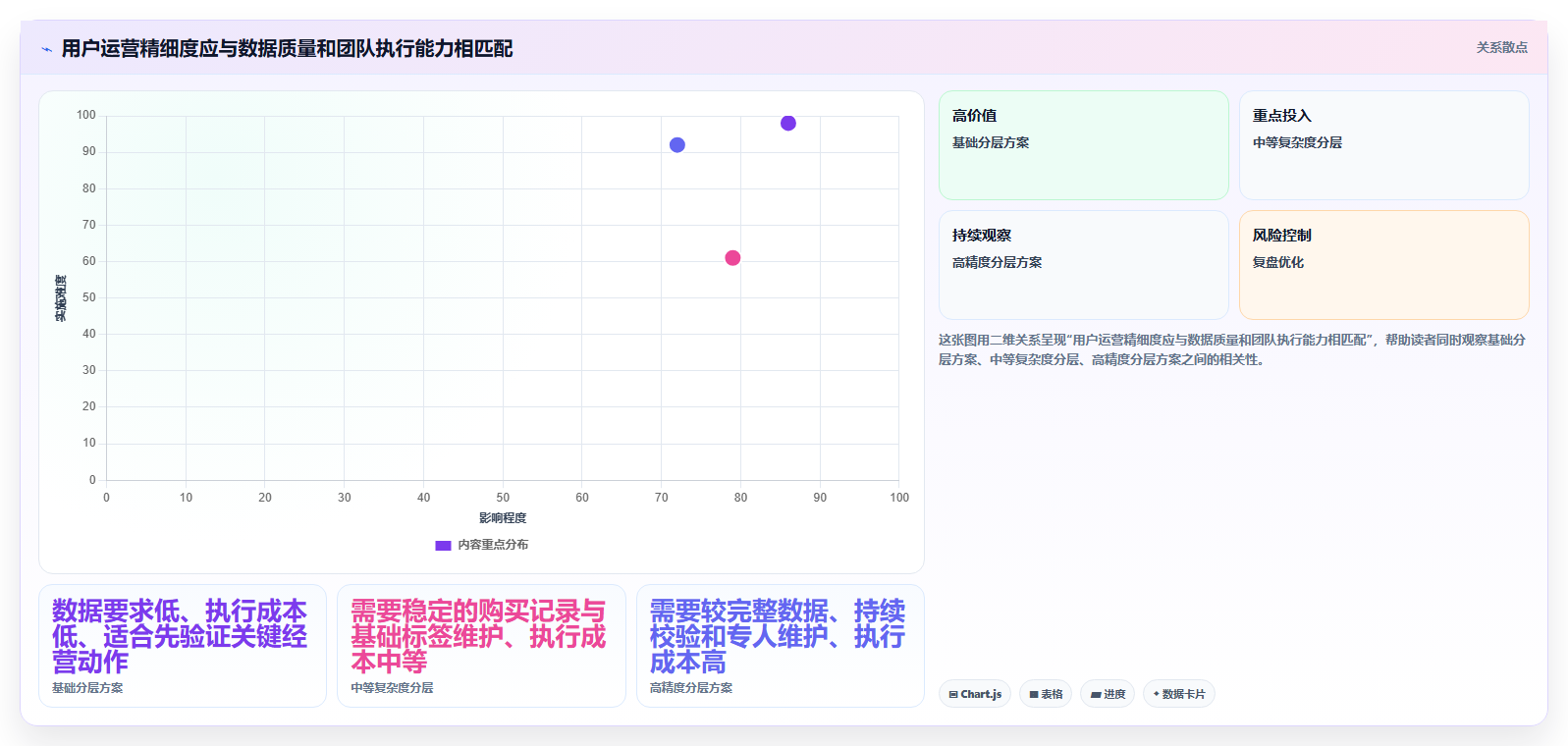Click the header icon beside the chart title
The width and height of the screenshot is (1568, 746).
pos(46,49)
